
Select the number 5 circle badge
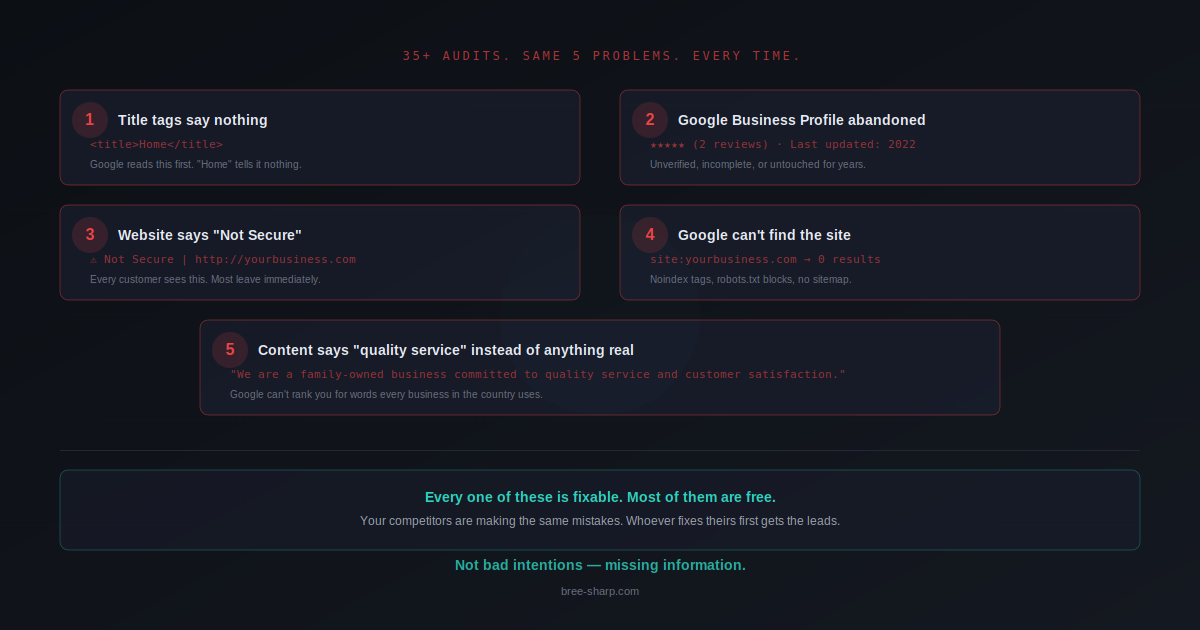point(230,350)
